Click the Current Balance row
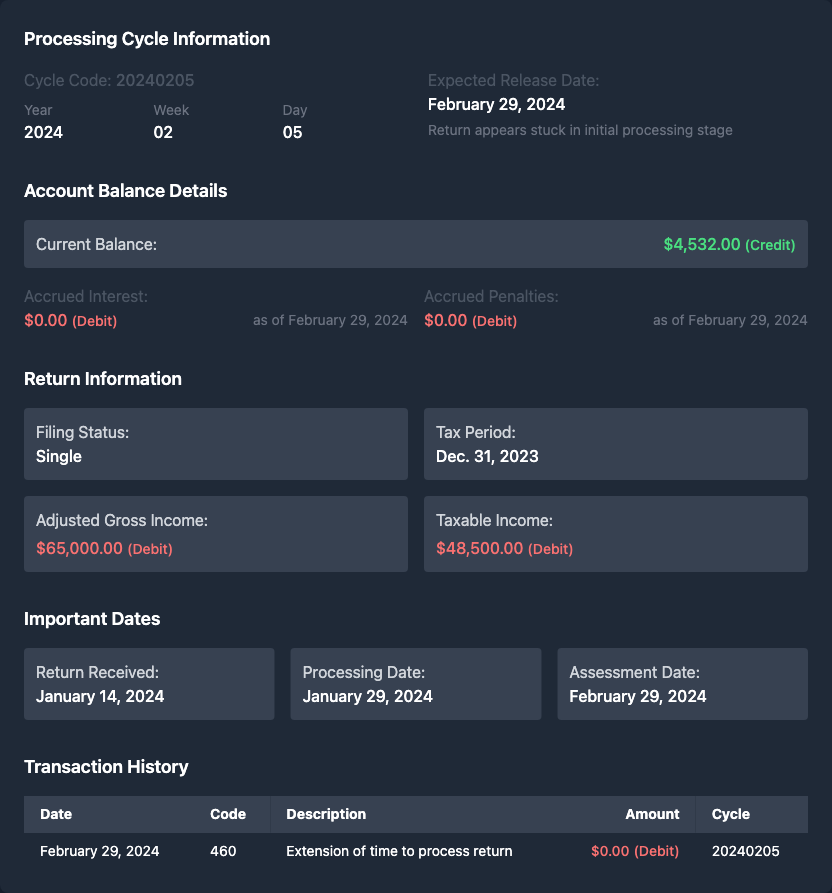 415,244
